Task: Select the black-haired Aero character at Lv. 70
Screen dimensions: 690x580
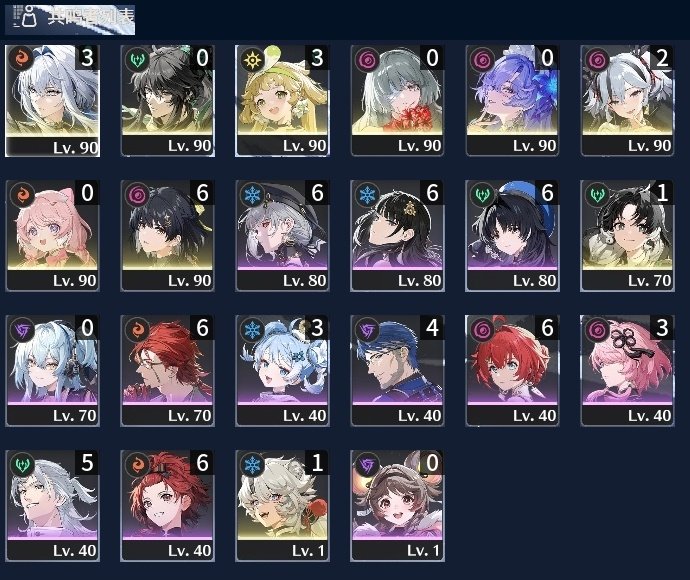Action: point(627,235)
